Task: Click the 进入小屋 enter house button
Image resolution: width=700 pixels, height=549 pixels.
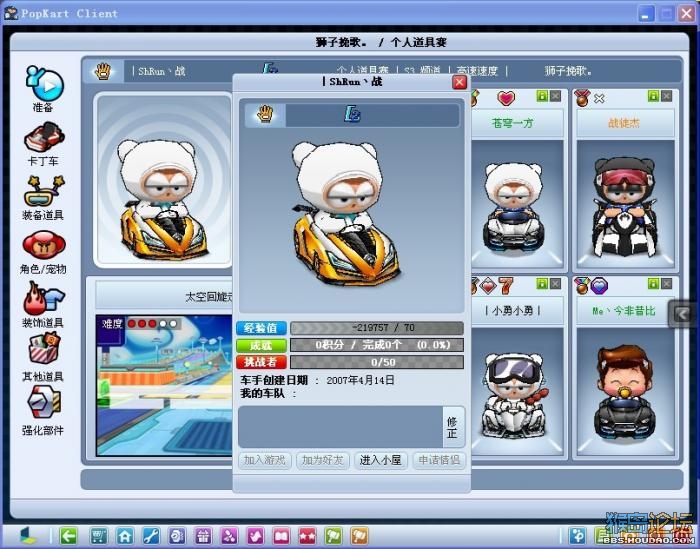Action: (380, 460)
